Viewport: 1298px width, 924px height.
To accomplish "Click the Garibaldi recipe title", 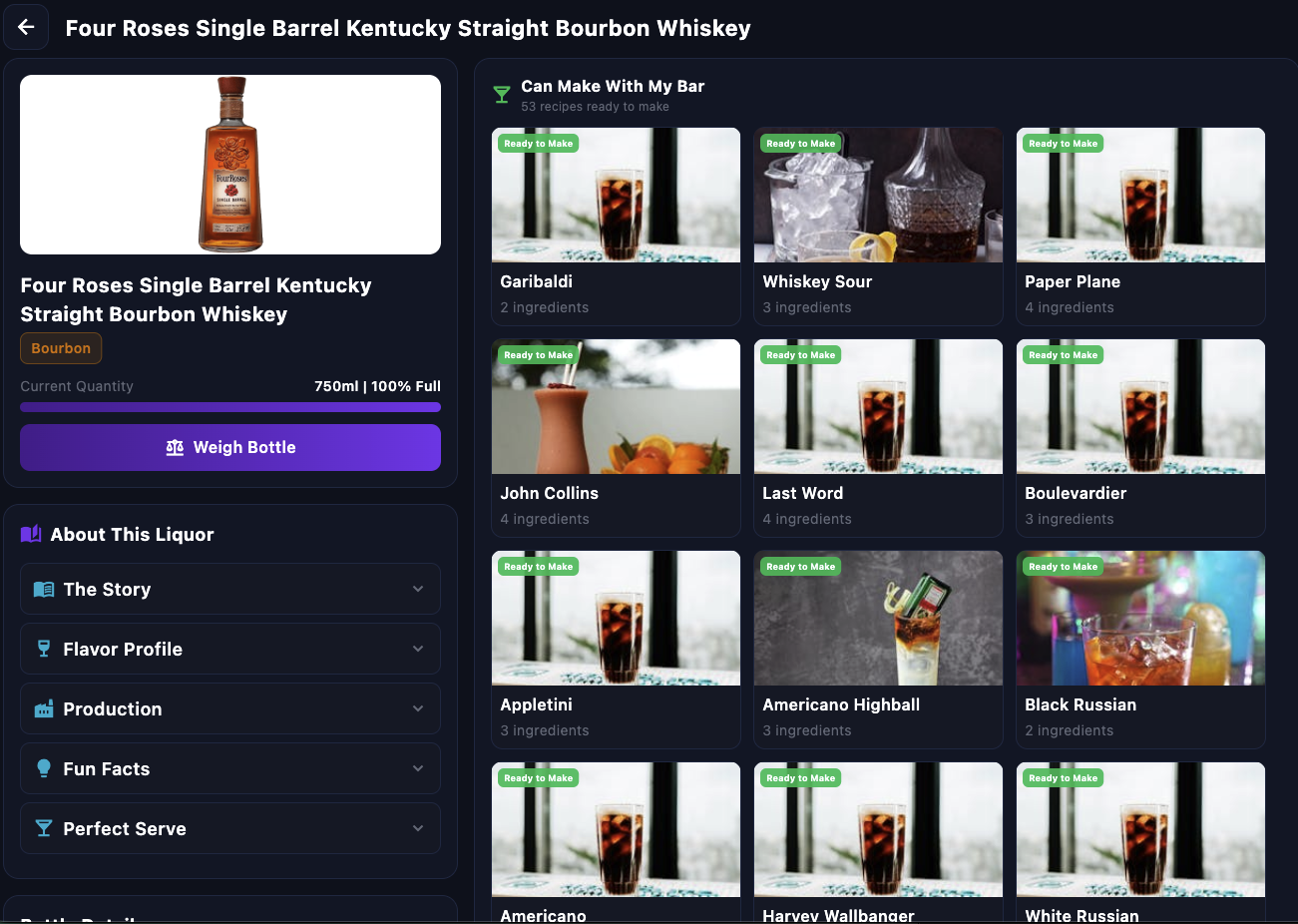I will click(537, 281).
